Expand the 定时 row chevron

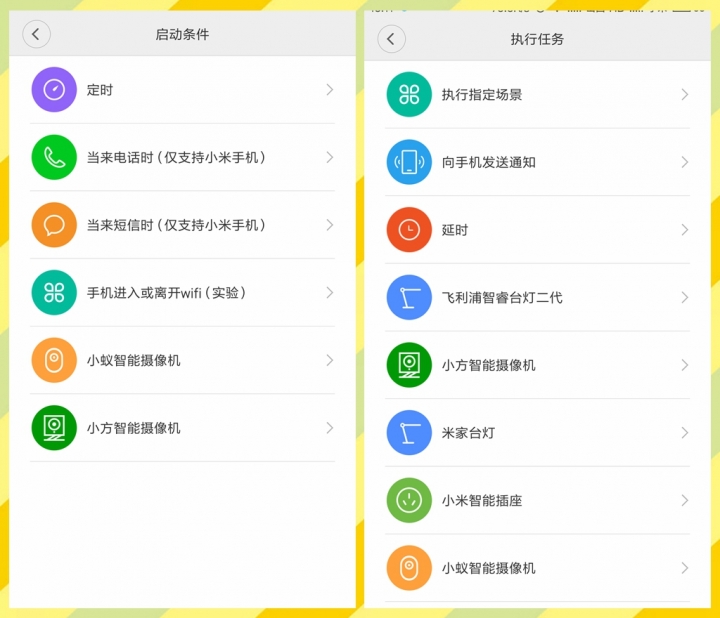click(x=329, y=90)
